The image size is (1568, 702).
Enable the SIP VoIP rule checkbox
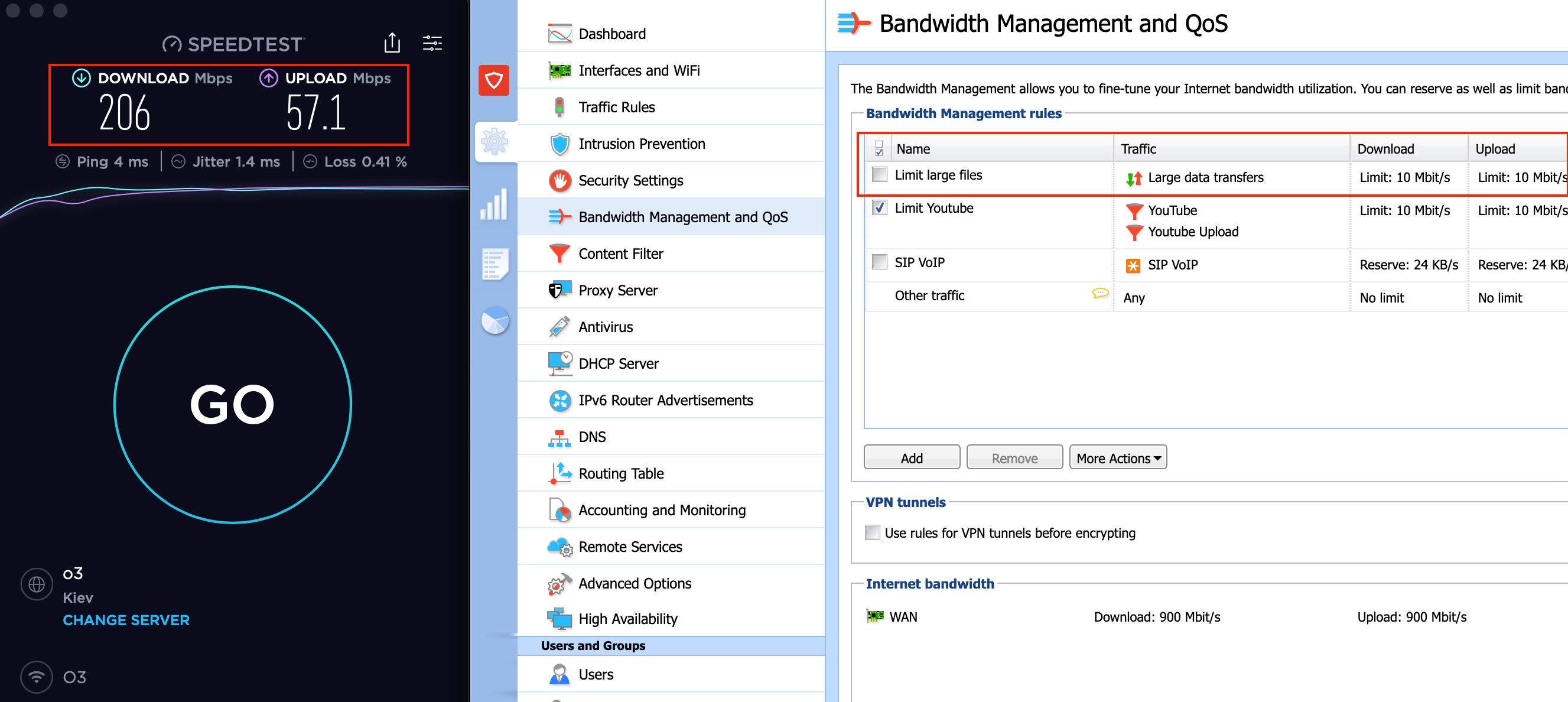(x=880, y=262)
